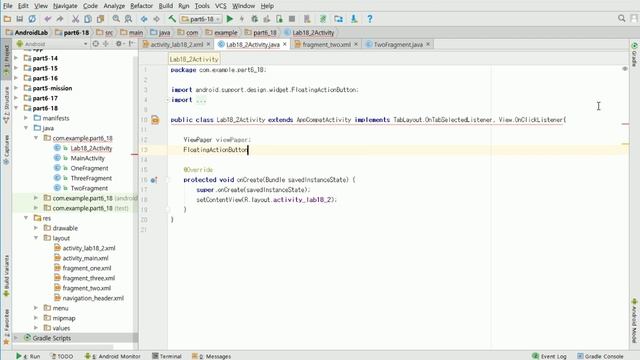The height and width of the screenshot is (360, 640).
Task: Open the Gradle Console
Action: (x=600, y=356)
